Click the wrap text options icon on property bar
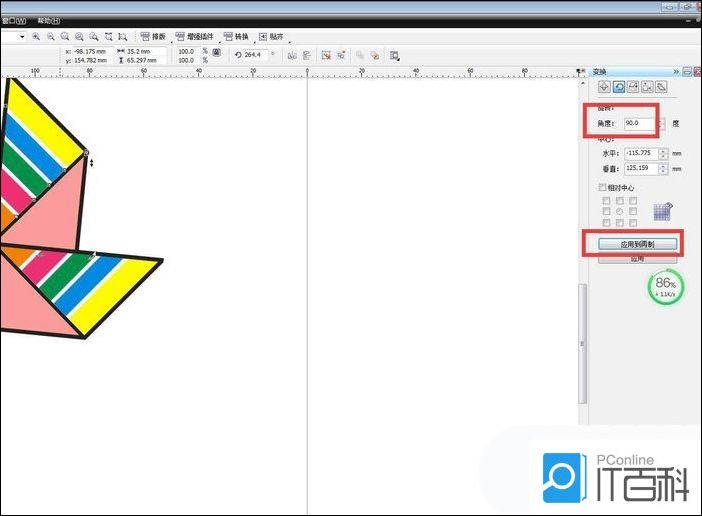The width and height of the screenshot is (702, 516). pos(394,55)
